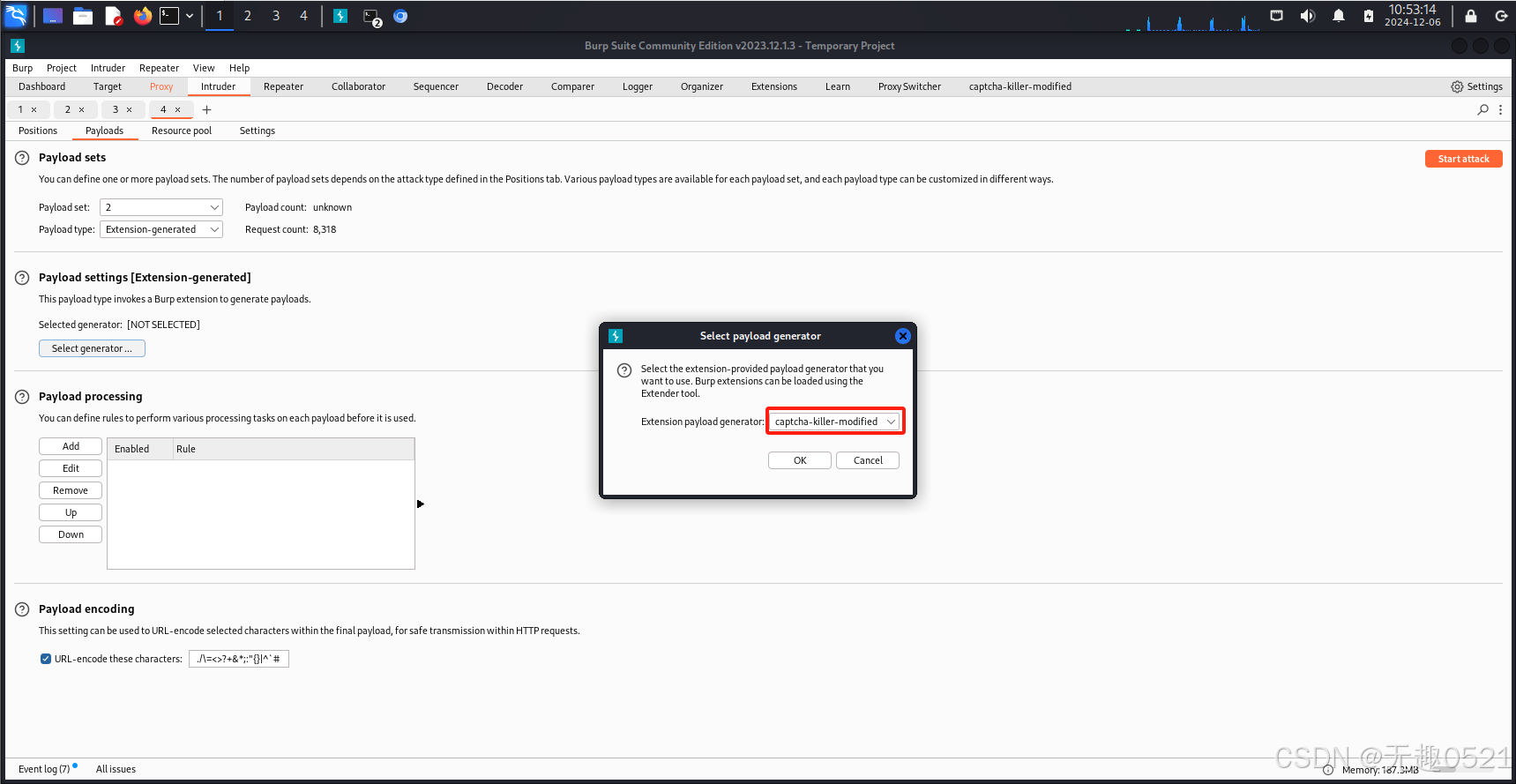
Task: Launch Firefox from the panel
Action: (x=142, y=16)
